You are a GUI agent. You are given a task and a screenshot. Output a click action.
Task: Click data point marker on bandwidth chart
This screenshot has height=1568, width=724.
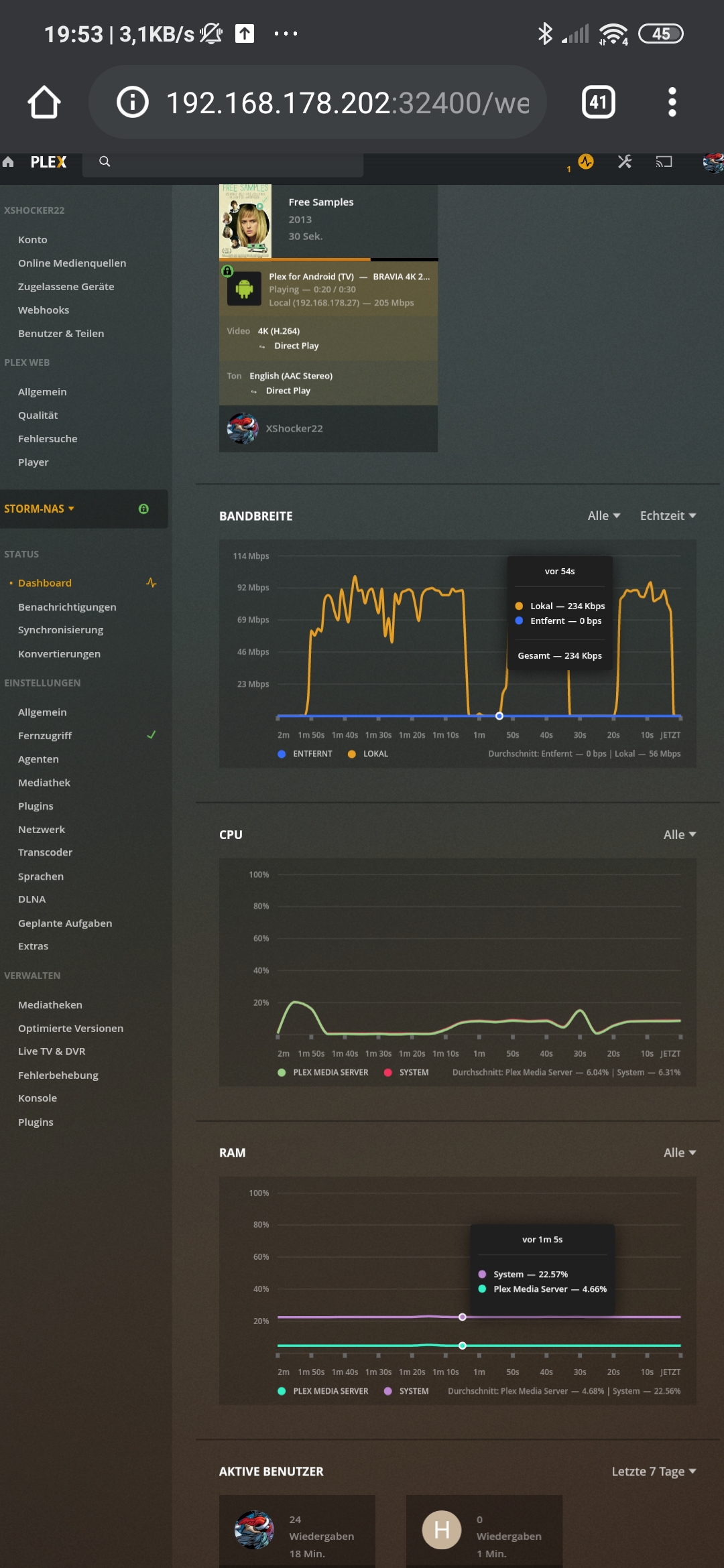(x=499, y=716)
